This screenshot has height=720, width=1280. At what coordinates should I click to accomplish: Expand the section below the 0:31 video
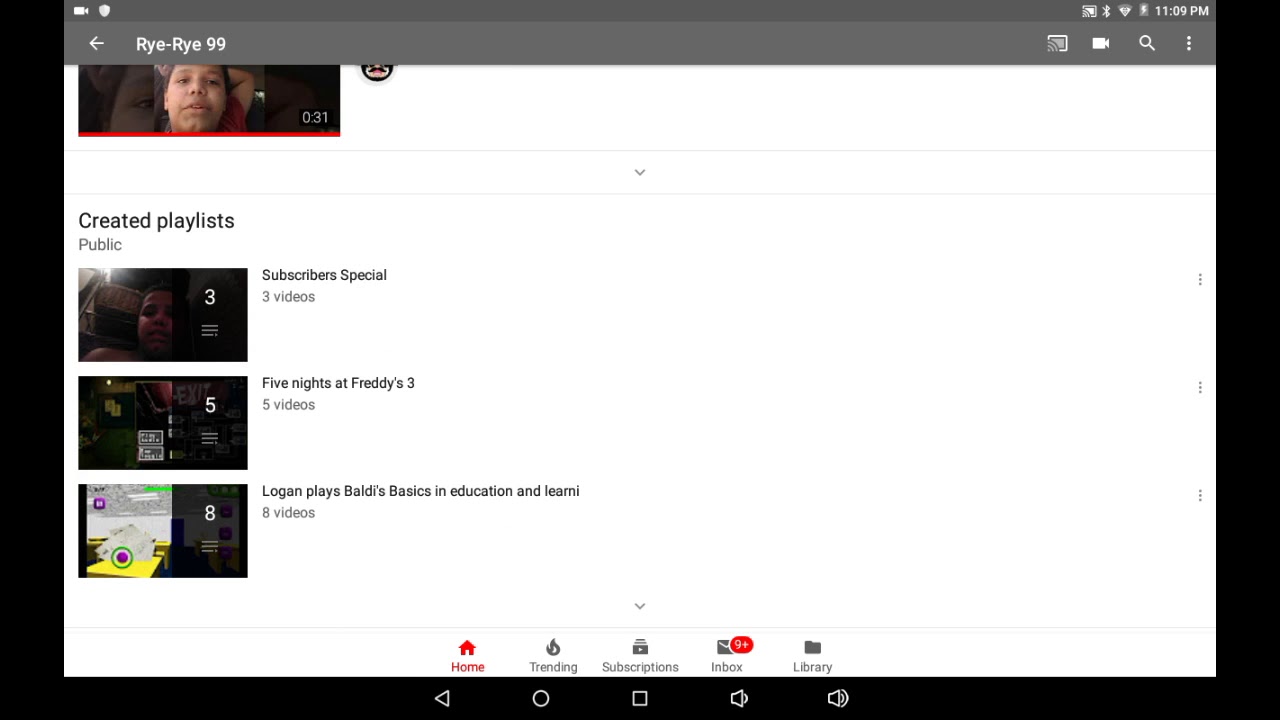coord(640,172)
